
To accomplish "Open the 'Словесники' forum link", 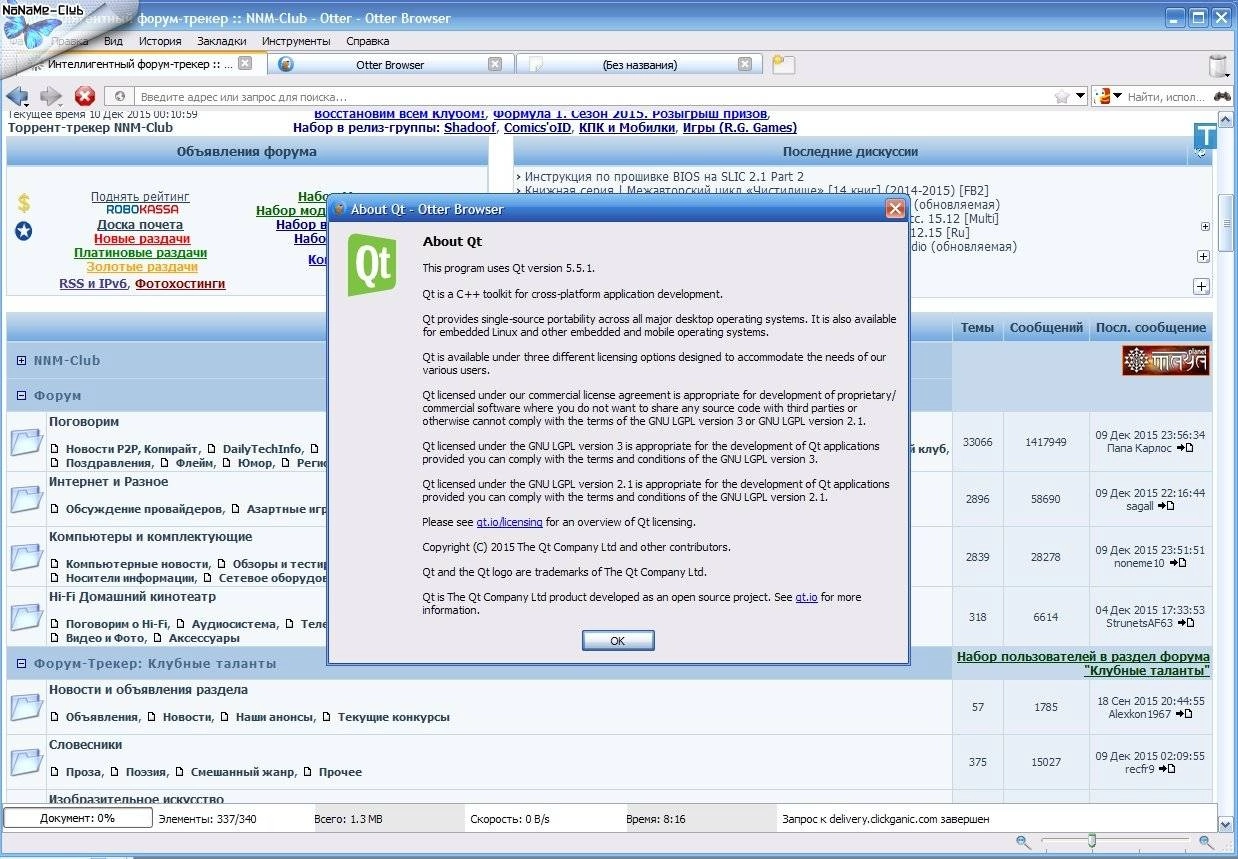I will point(86,745).
